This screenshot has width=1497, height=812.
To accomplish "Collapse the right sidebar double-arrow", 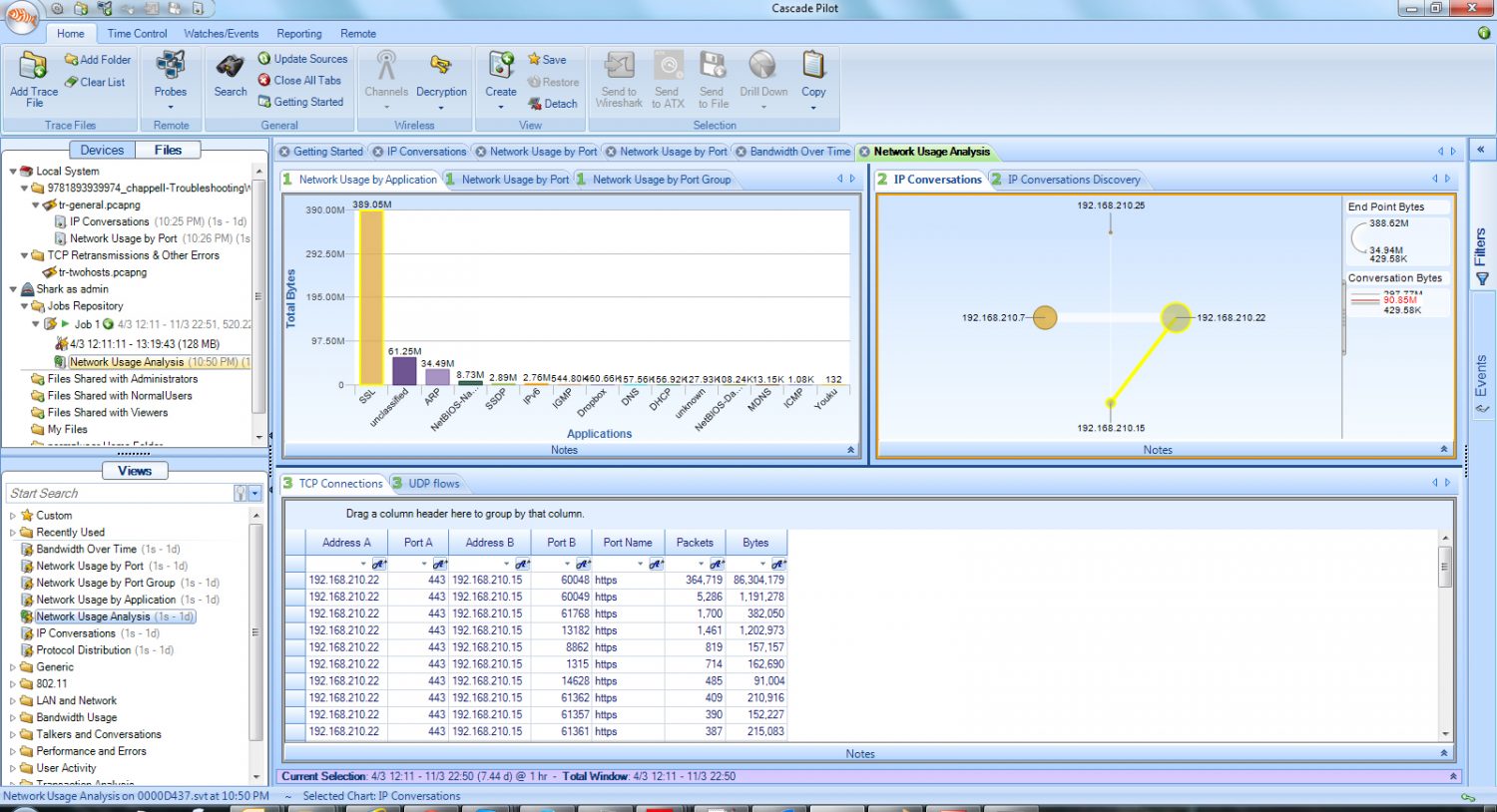I will (x=1481, y=150).
